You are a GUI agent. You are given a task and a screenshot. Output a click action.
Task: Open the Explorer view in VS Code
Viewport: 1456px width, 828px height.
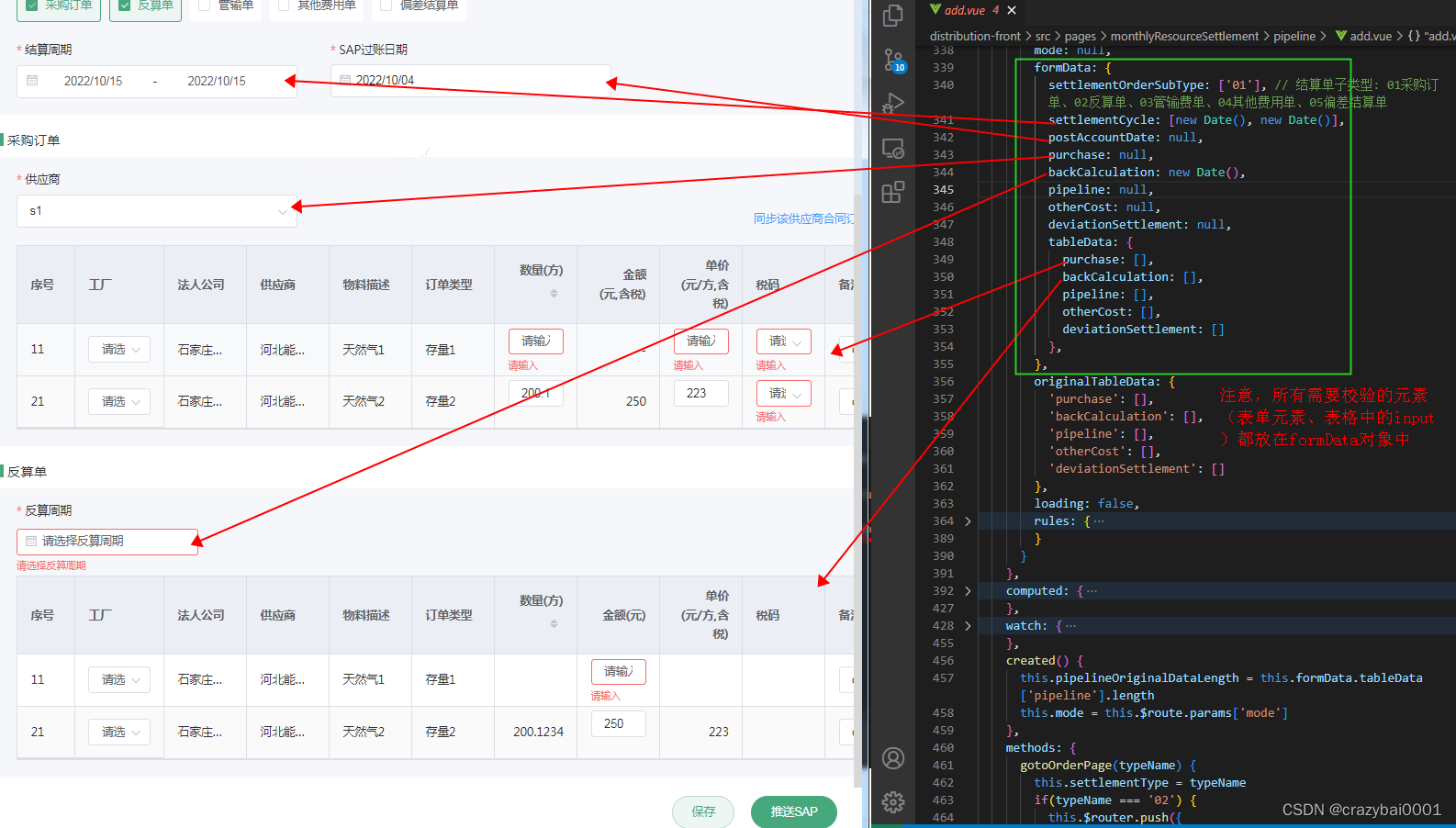point(892,16)
